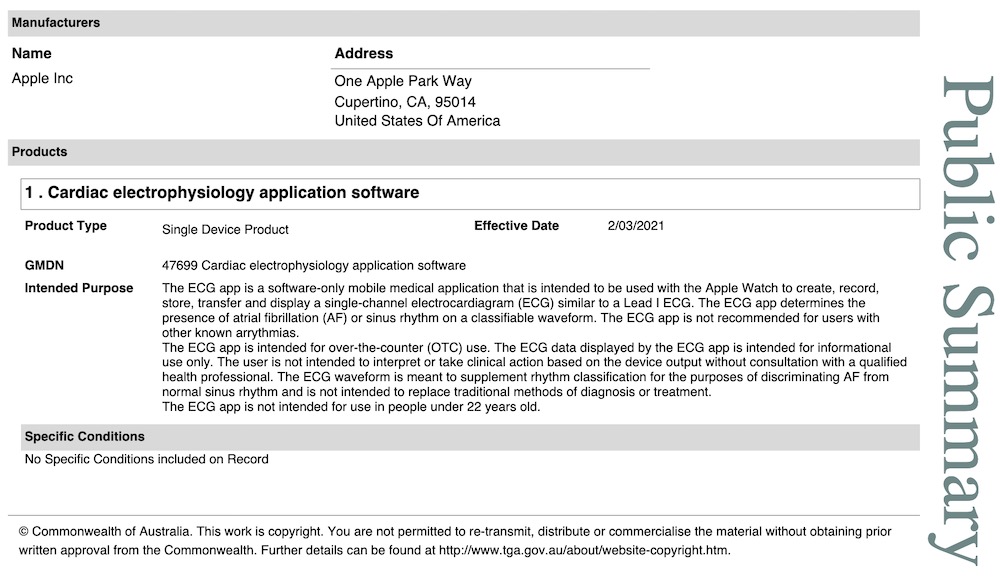This screenshot has width=1000, height=581.
Task: Click the vertical Public Summary watermark text
Action: coord(966,320)
